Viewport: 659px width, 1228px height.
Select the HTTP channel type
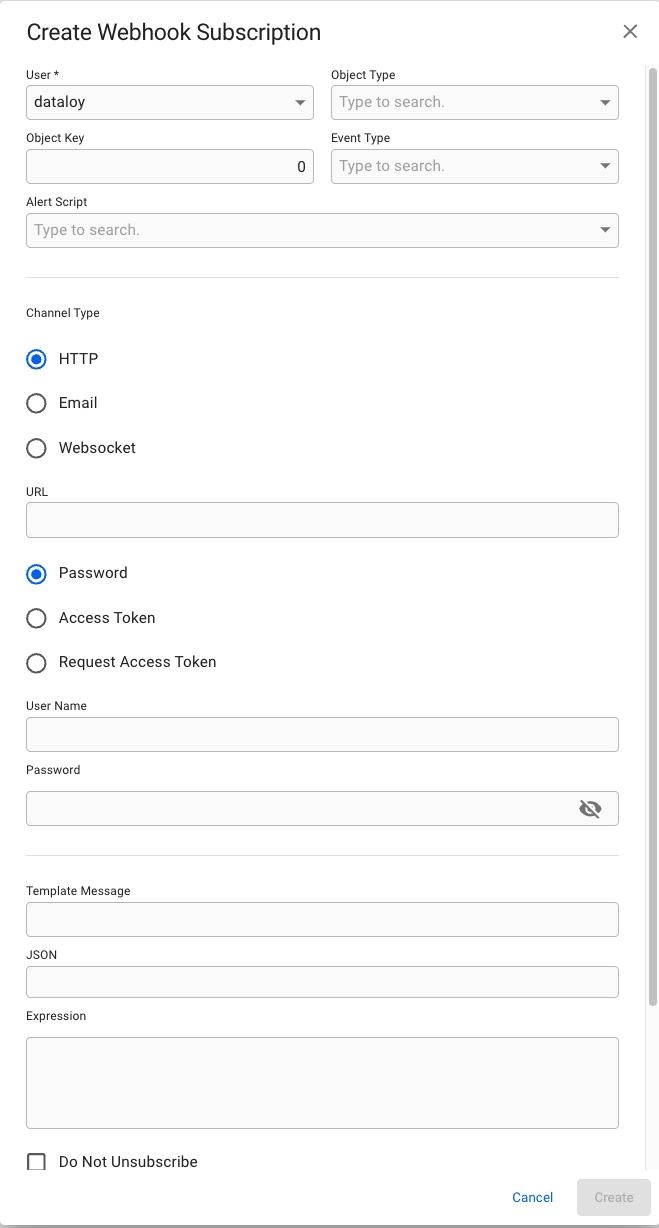click(37, 359)
